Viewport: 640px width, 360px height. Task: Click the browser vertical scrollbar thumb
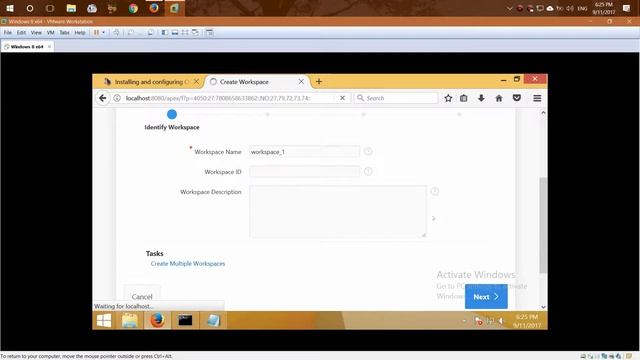543,225
